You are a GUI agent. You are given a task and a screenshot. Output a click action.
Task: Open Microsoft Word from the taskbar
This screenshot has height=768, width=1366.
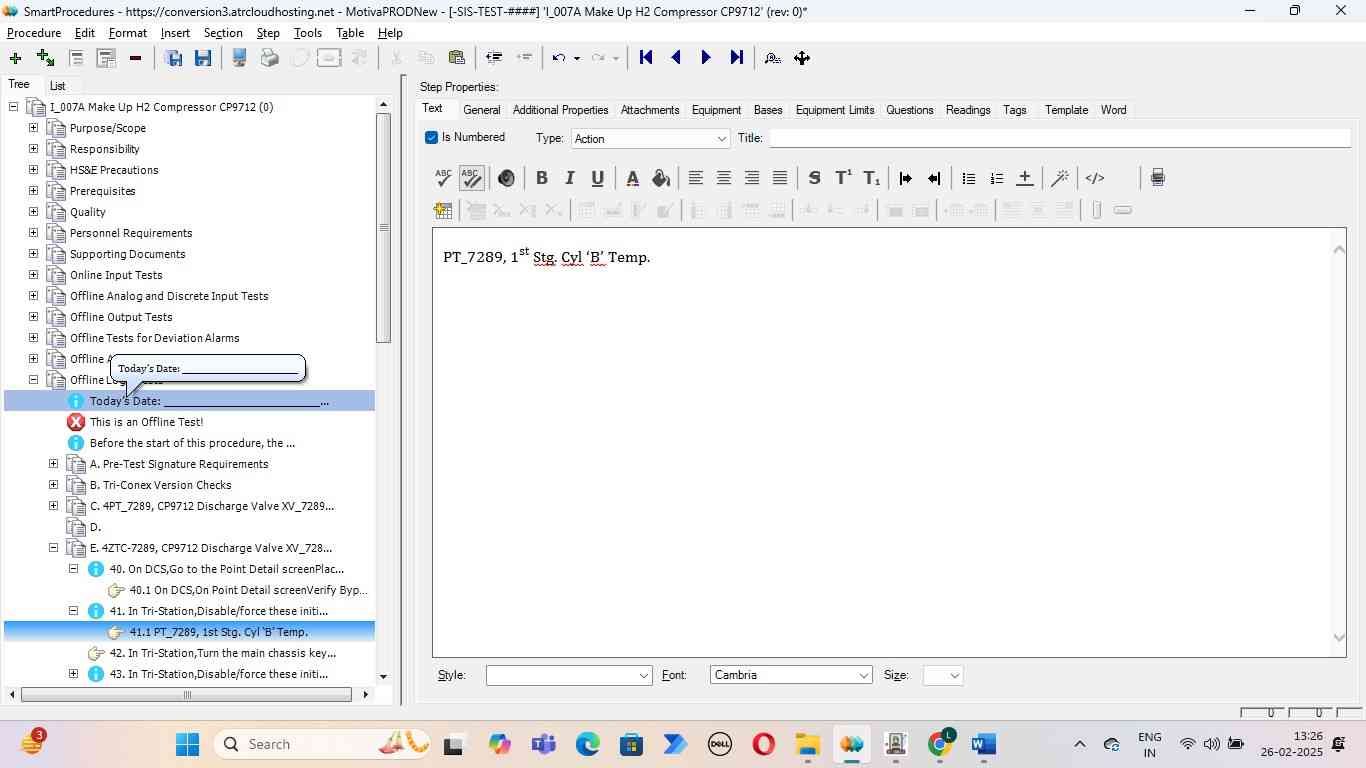click(x=983, y=744)
